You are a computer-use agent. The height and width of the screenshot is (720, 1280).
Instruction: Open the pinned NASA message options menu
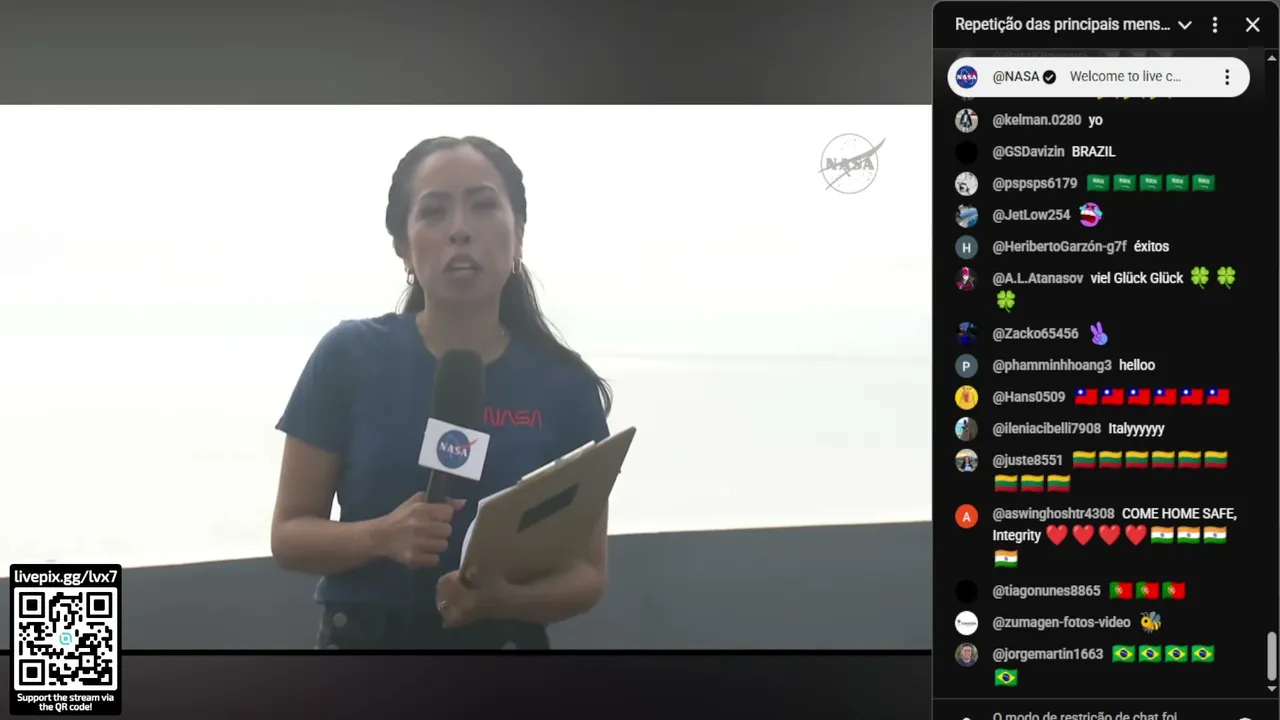1227,77
